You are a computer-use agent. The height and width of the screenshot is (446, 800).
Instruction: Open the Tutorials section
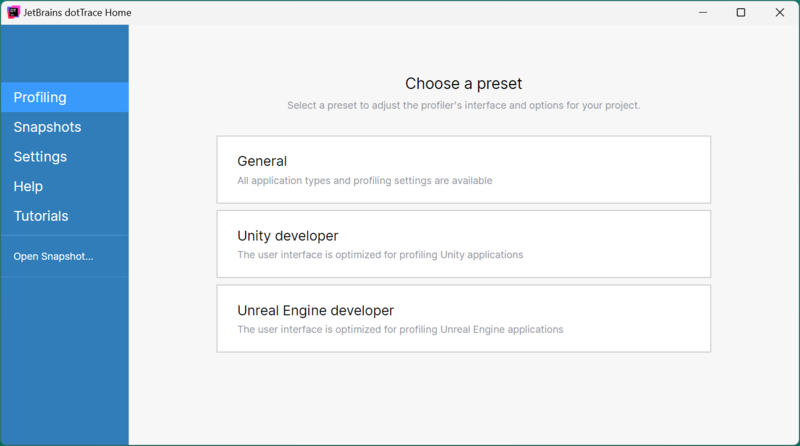(x=65, y=216)
